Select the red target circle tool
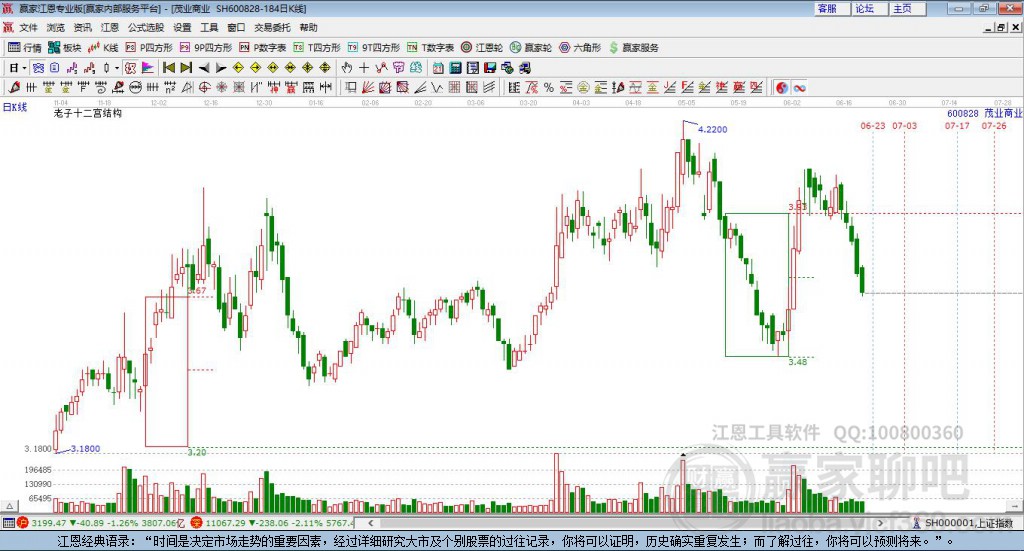Screen dimensions: 1024x551 click(204, 87)
